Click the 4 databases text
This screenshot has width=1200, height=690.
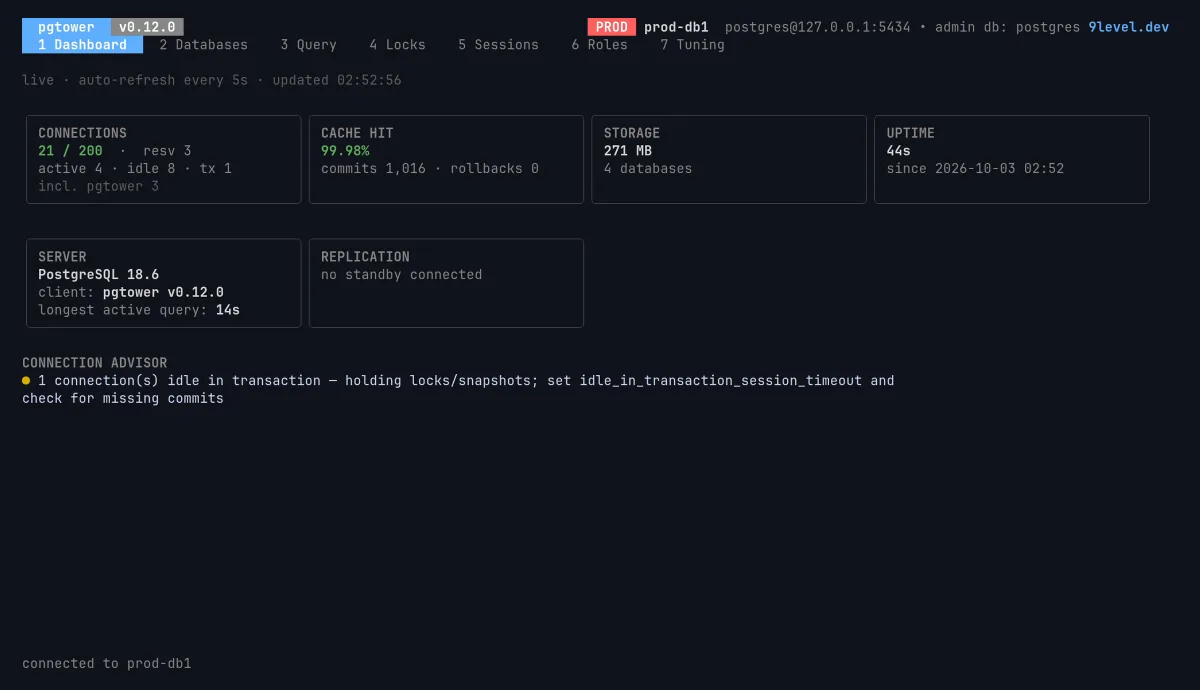coord(648,169)
